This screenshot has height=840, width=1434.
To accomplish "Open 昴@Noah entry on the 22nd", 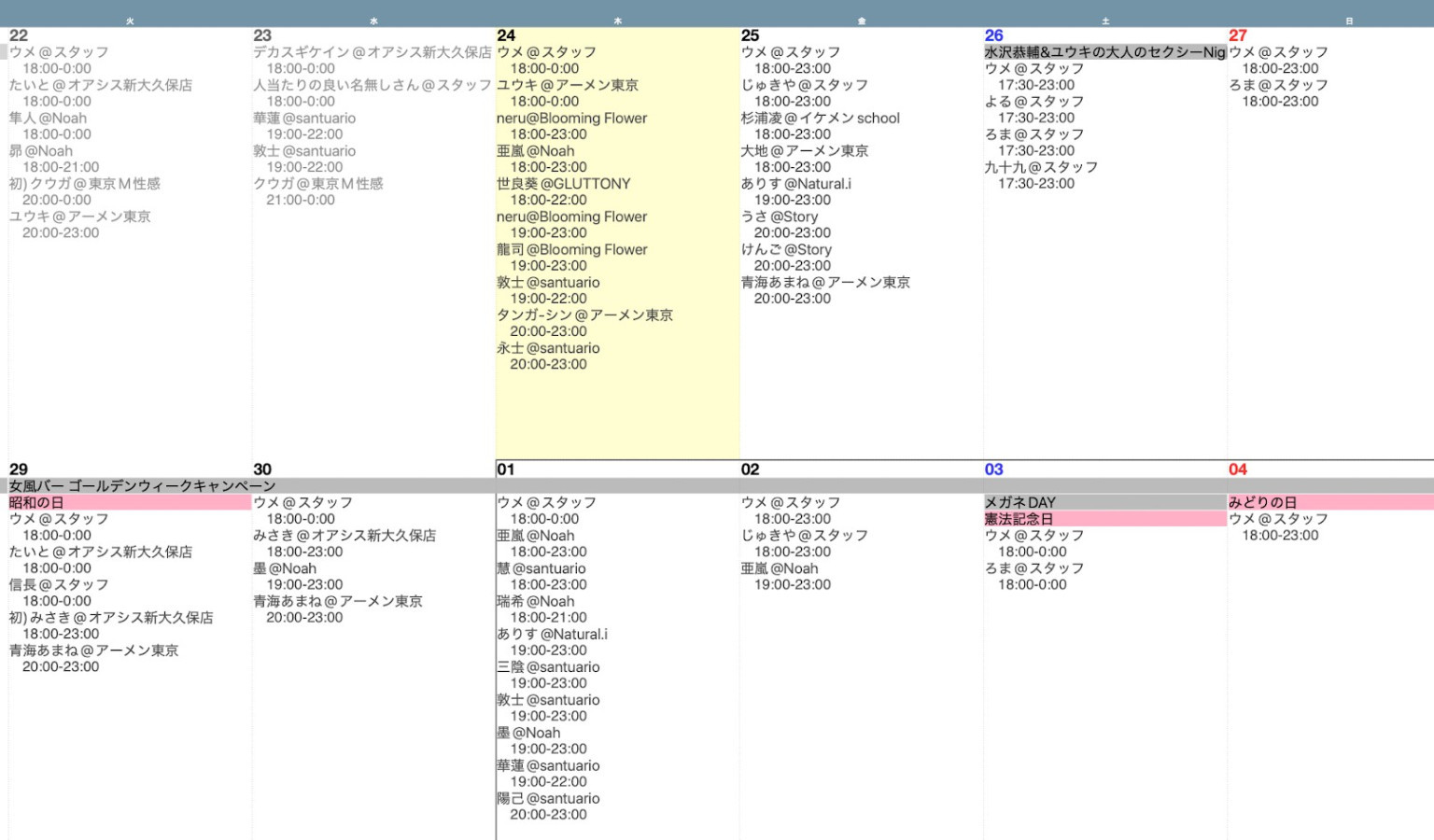I will coord(41,151).
